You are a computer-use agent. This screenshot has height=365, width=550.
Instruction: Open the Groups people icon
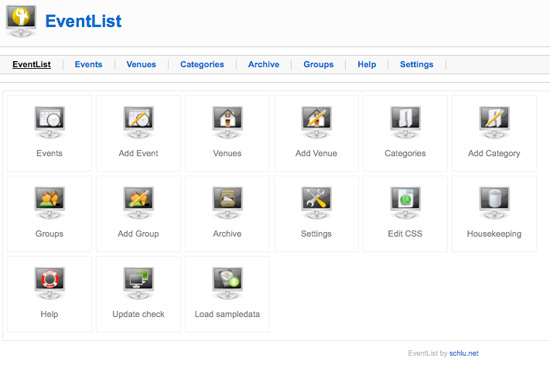(49, 203)
